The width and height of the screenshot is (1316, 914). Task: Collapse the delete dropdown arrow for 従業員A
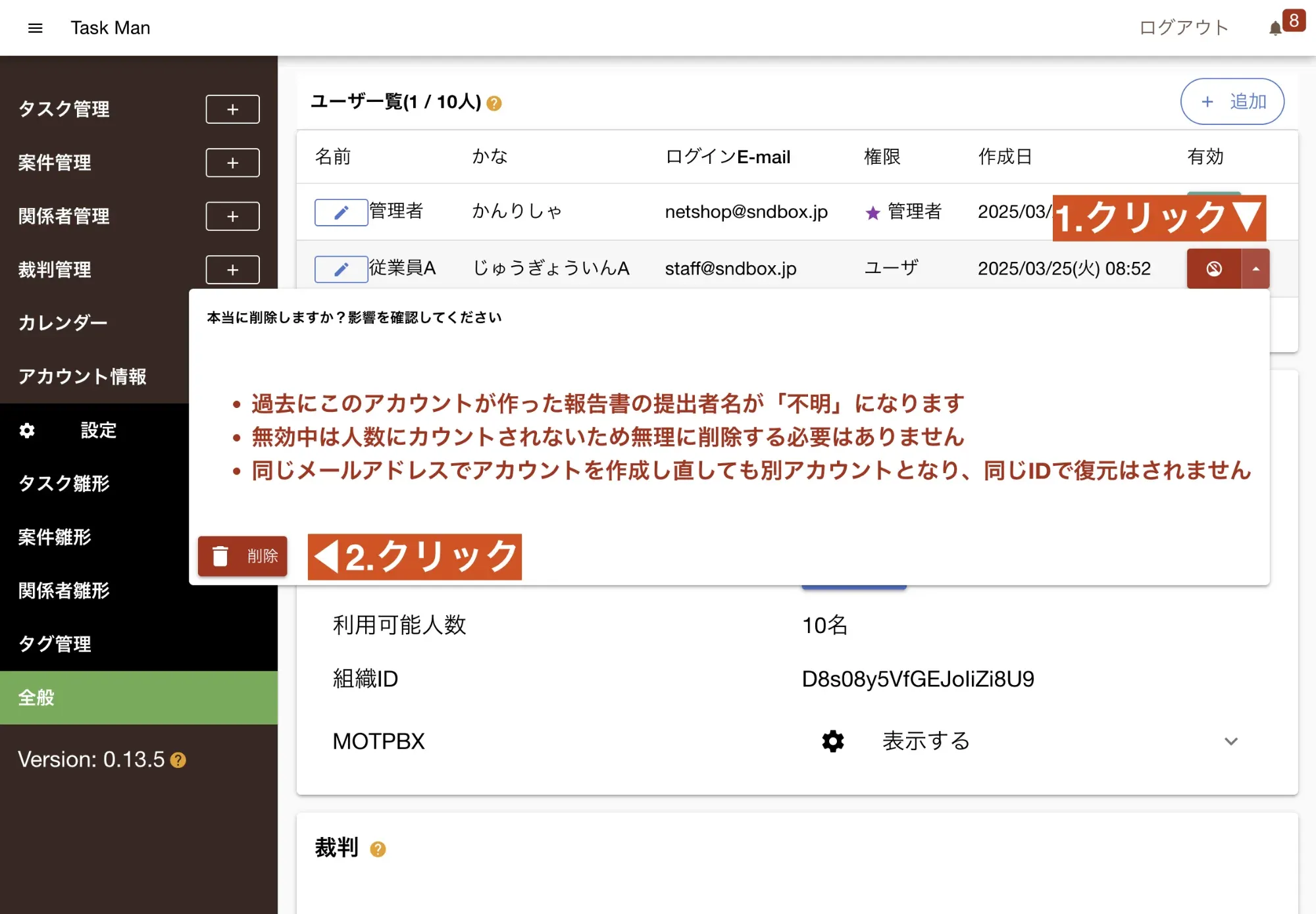tap(1255, 268)
